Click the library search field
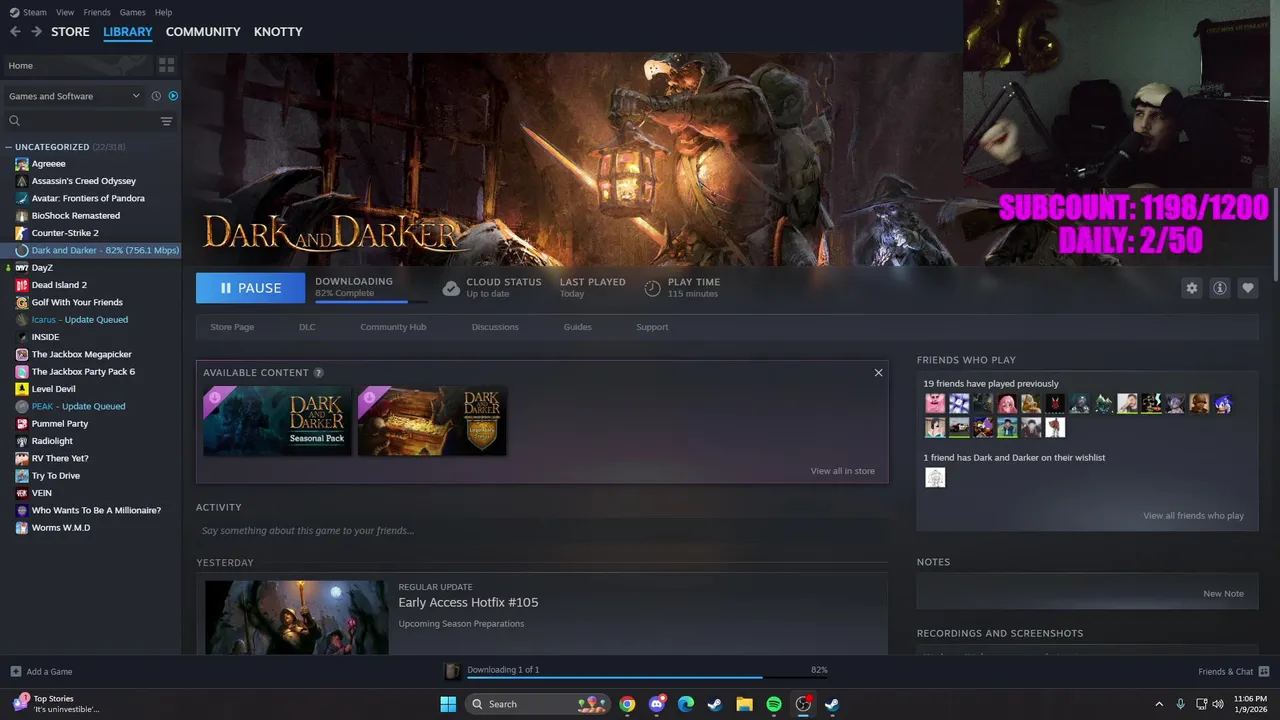Screen dimensions: 1280x720 click(82, 121)
